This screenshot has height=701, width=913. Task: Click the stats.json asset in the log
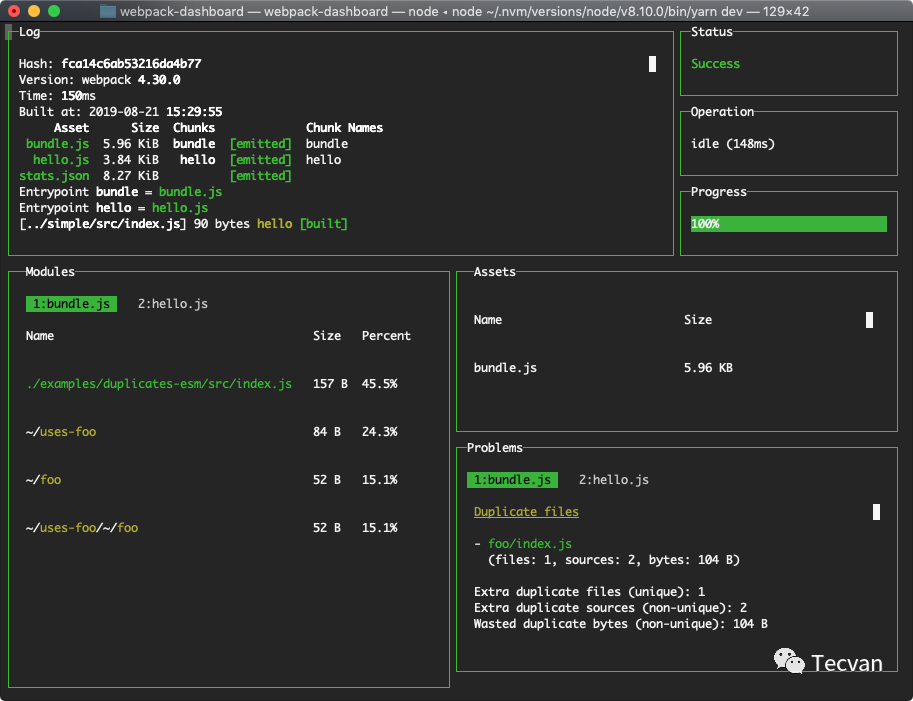click(x=54, y=176)
